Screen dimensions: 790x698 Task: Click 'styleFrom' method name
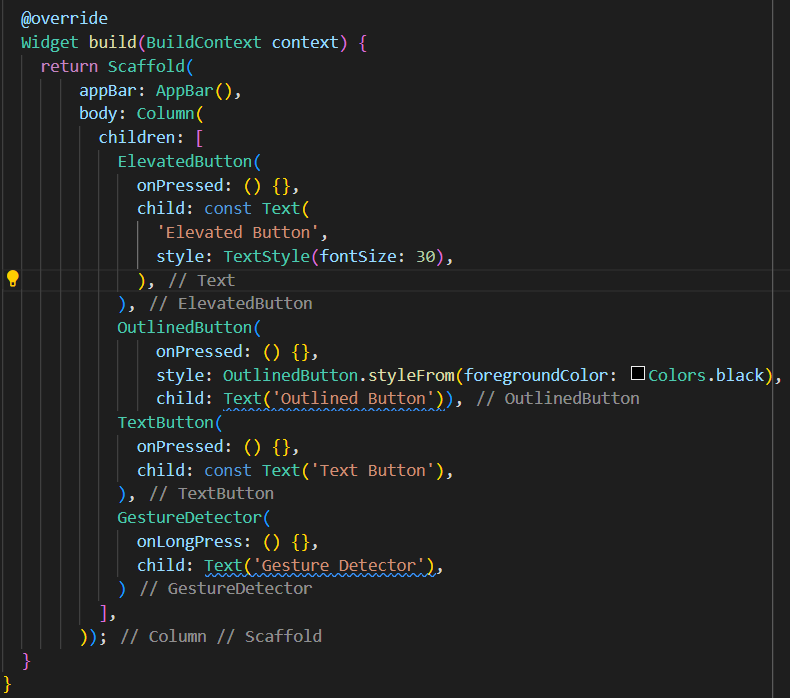411,375
